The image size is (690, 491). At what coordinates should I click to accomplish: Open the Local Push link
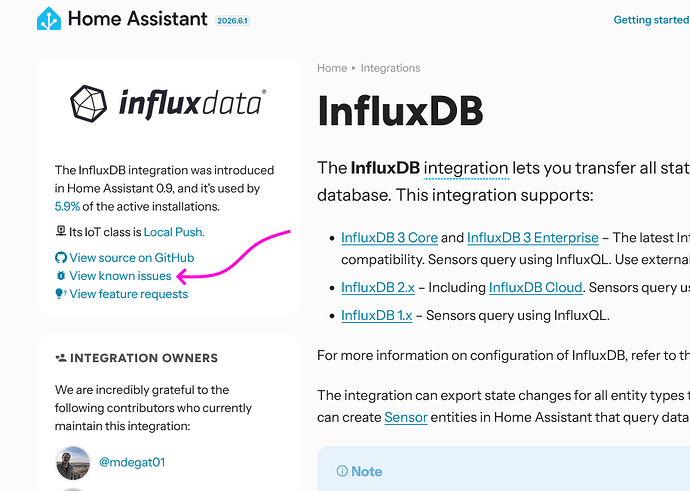click(x=174, y=232)
